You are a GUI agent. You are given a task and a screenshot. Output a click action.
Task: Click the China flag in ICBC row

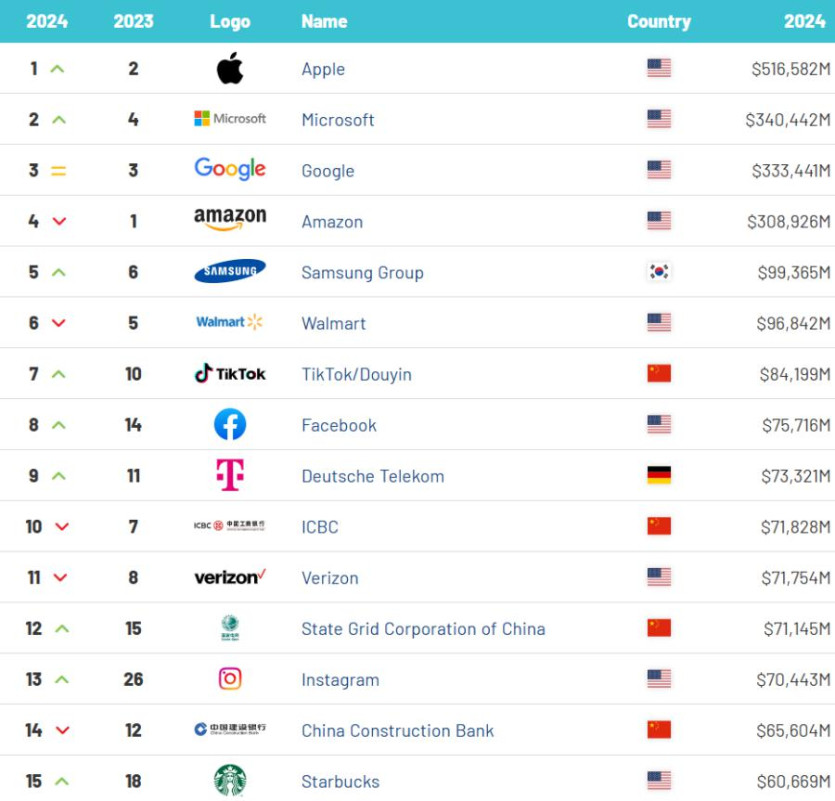(x=659, y=526)
